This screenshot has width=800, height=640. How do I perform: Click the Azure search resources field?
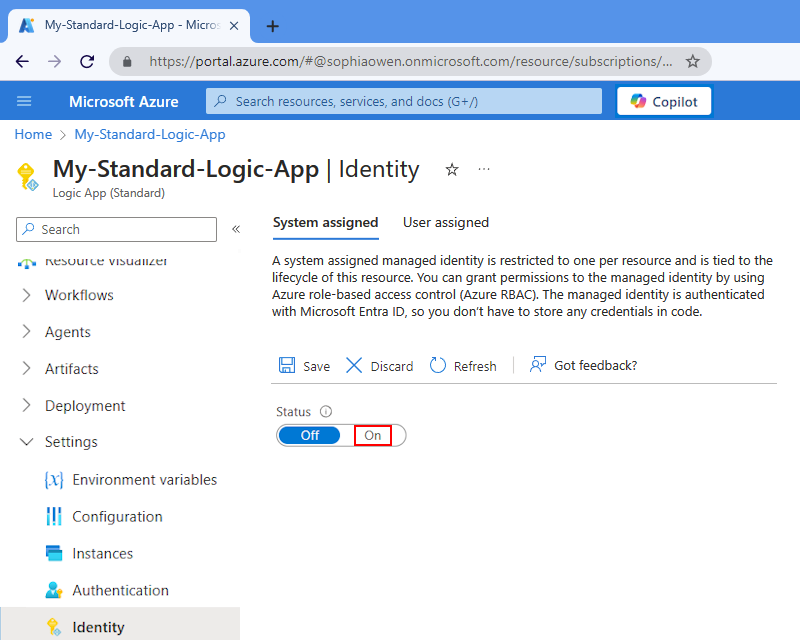(x=404, y=101)
